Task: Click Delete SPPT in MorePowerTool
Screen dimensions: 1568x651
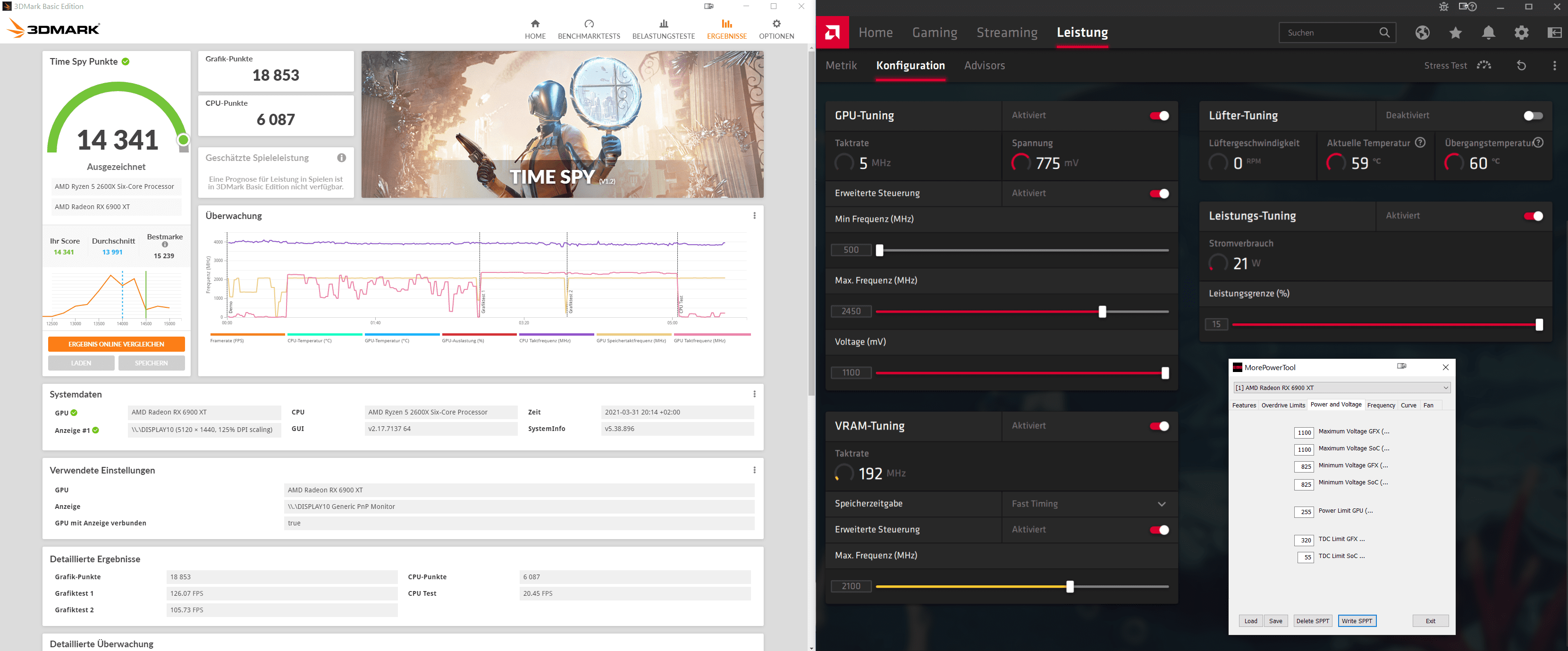Action: tap(1312, 621)
